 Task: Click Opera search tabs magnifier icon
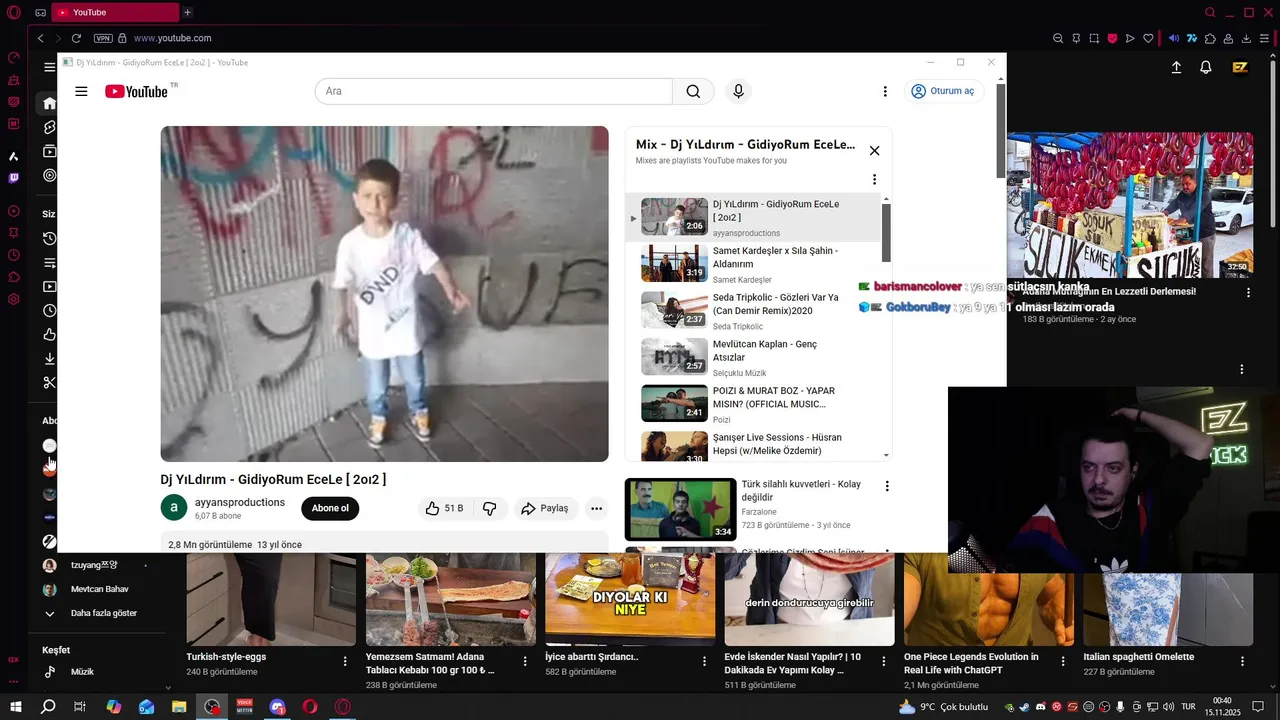click(1210, 12)
